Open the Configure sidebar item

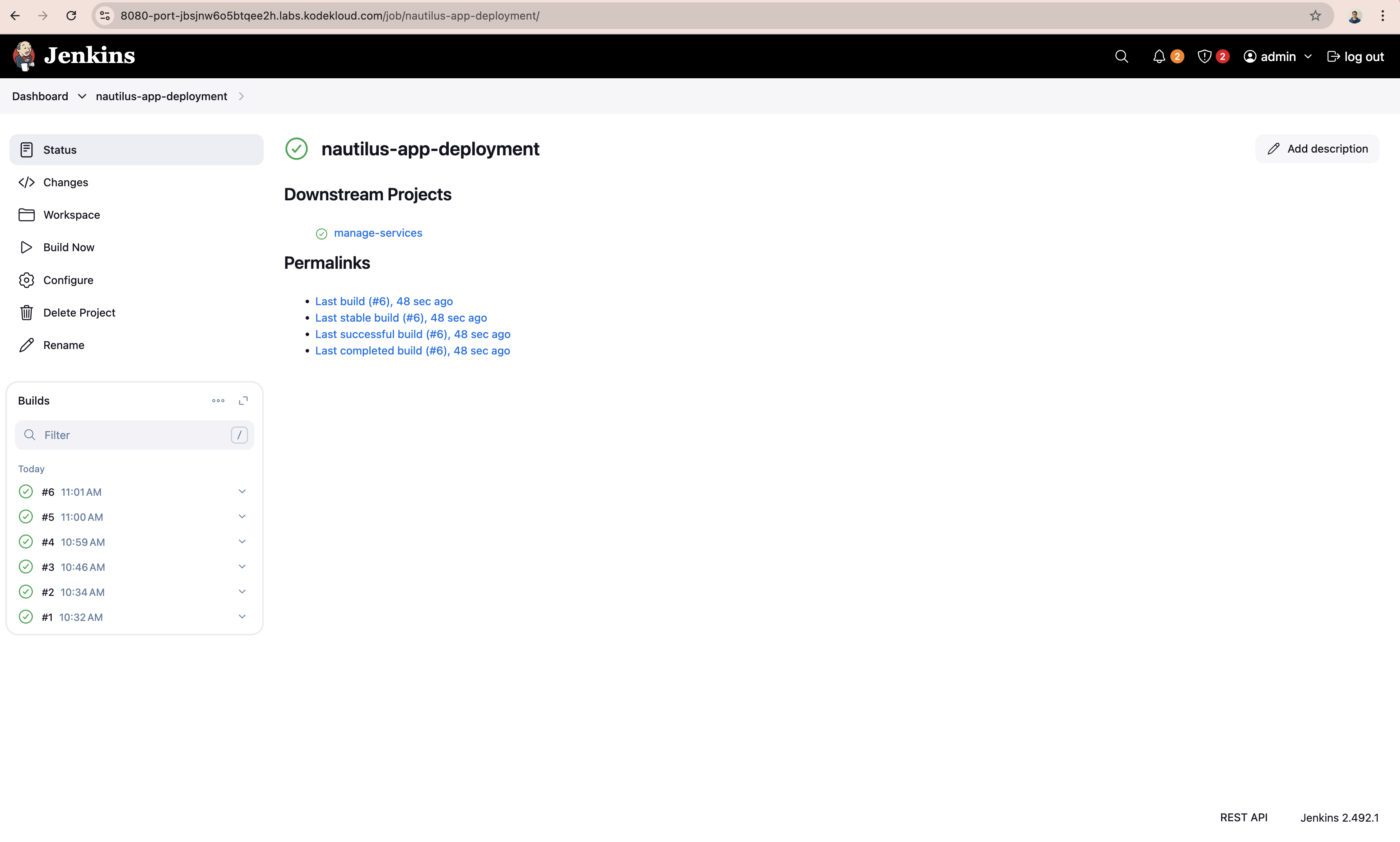pos(68,280)
